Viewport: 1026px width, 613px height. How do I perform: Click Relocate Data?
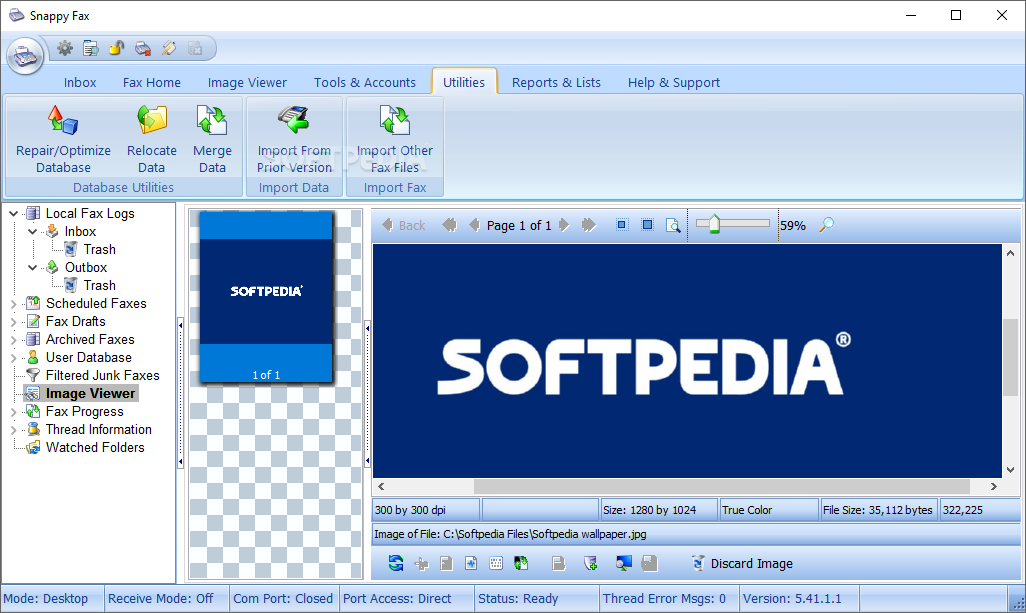tap(152, 139)
